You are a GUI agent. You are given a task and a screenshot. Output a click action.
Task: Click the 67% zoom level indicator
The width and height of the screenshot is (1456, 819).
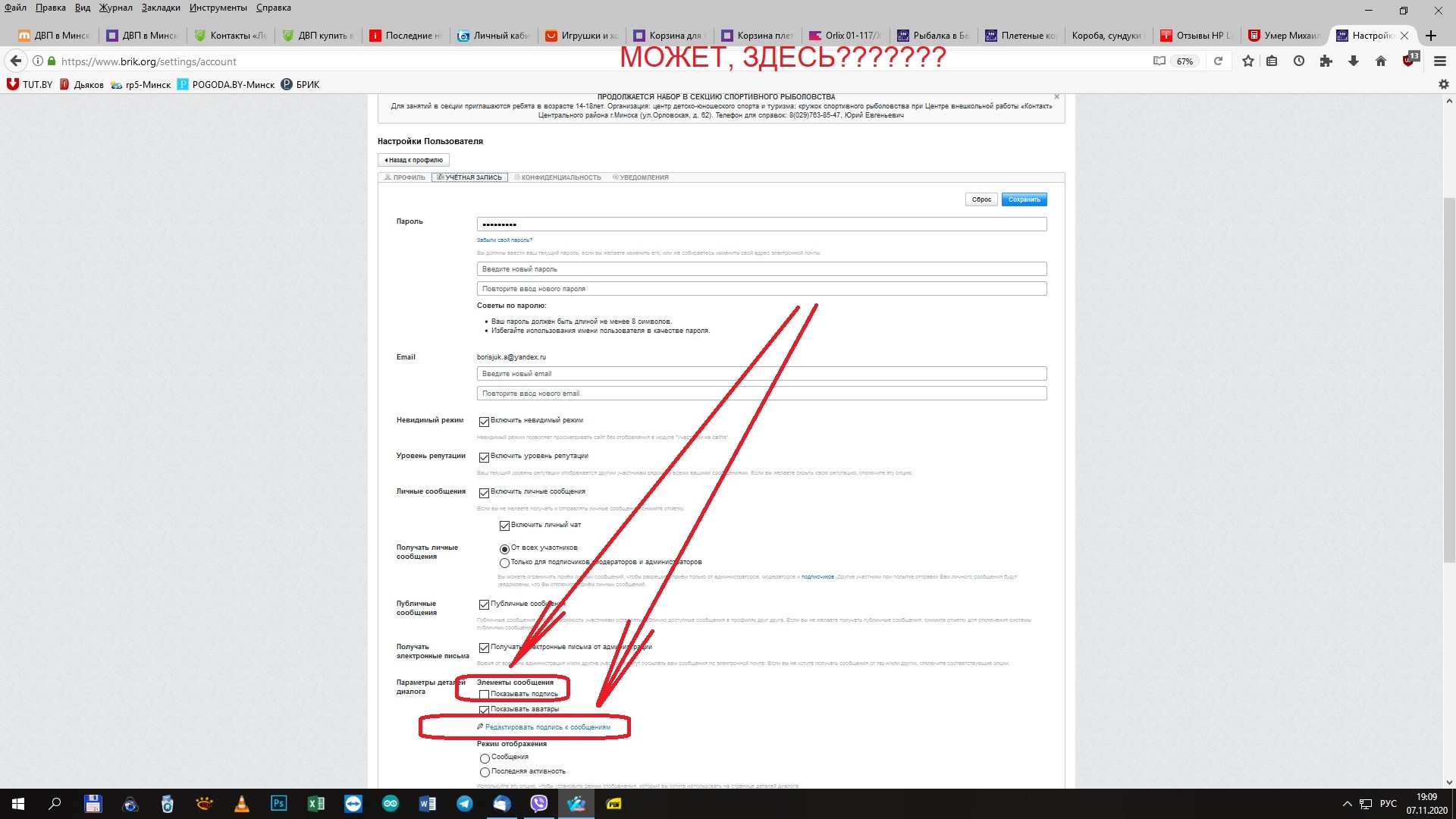1185,61
